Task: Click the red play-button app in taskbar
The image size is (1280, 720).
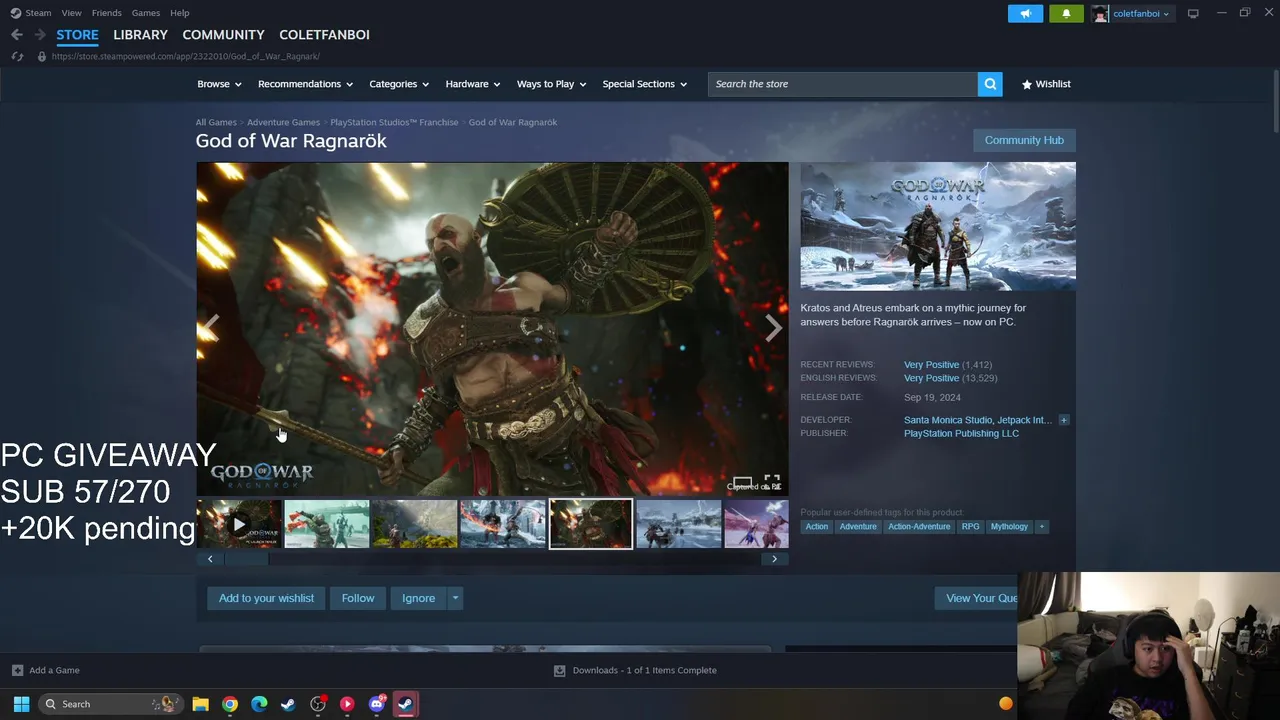Action: (x=347, y=704)
